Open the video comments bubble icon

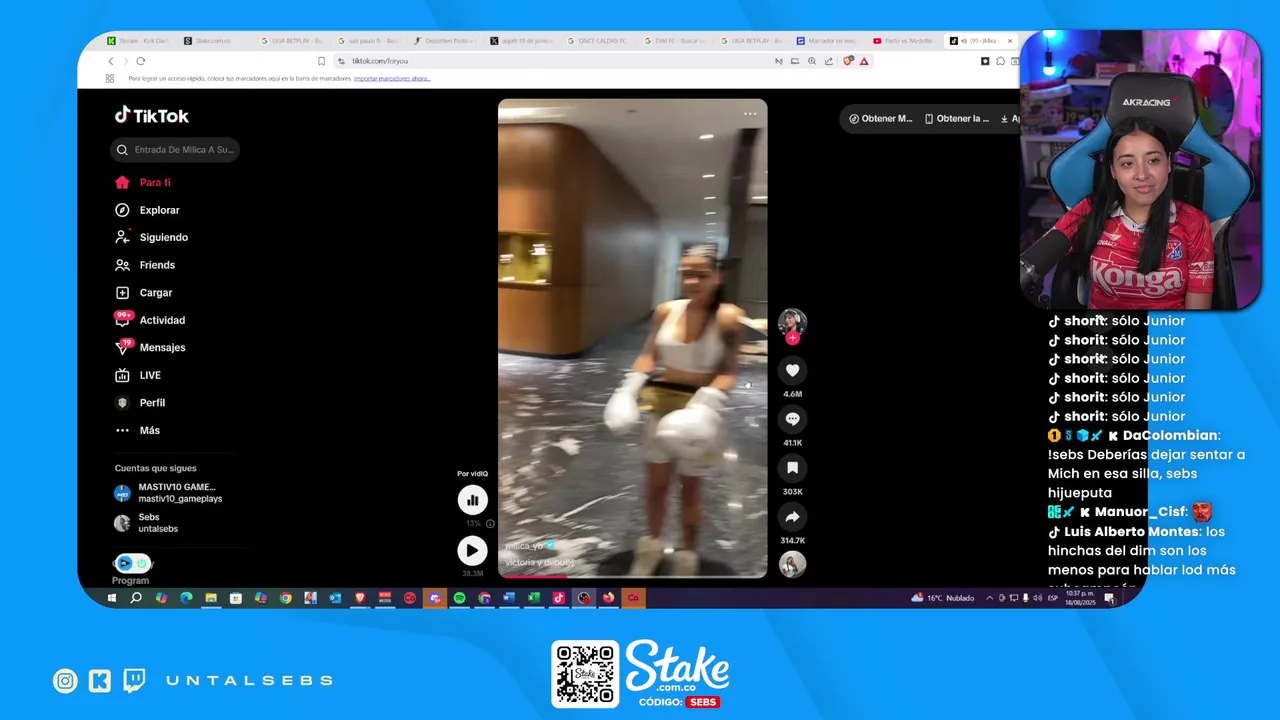pos(792,419)
